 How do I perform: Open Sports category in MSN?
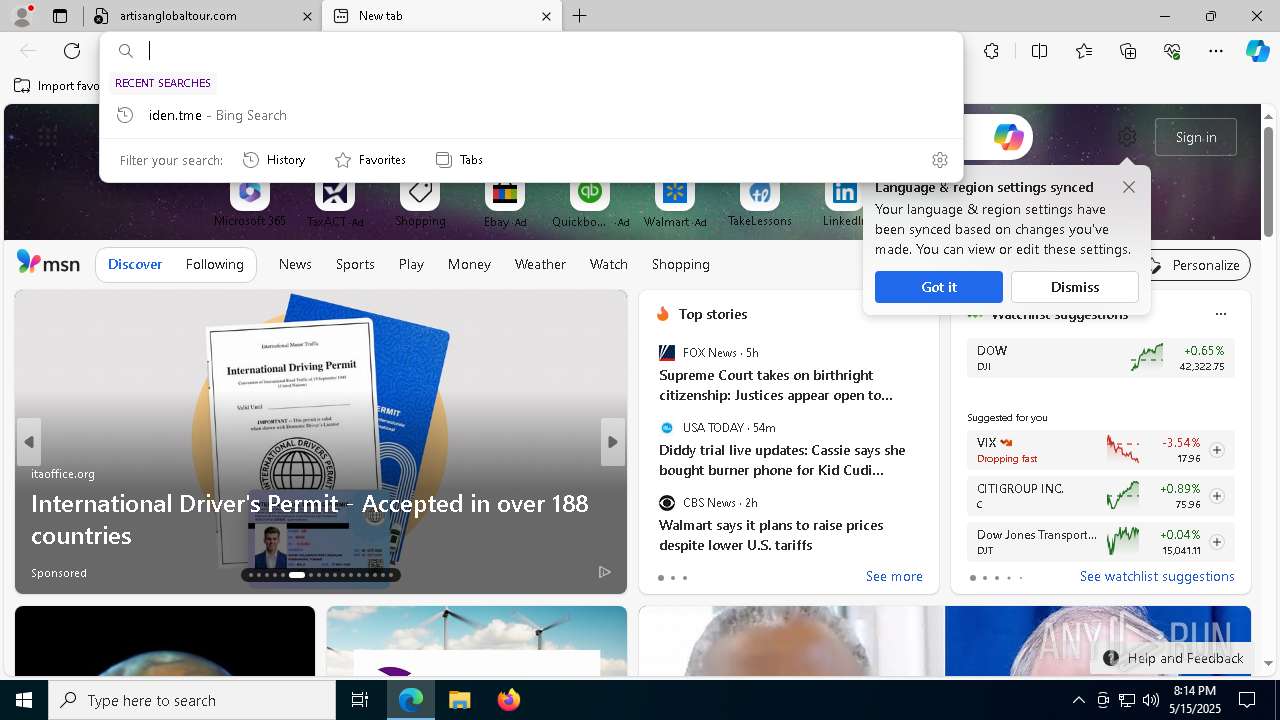[355, 264]
